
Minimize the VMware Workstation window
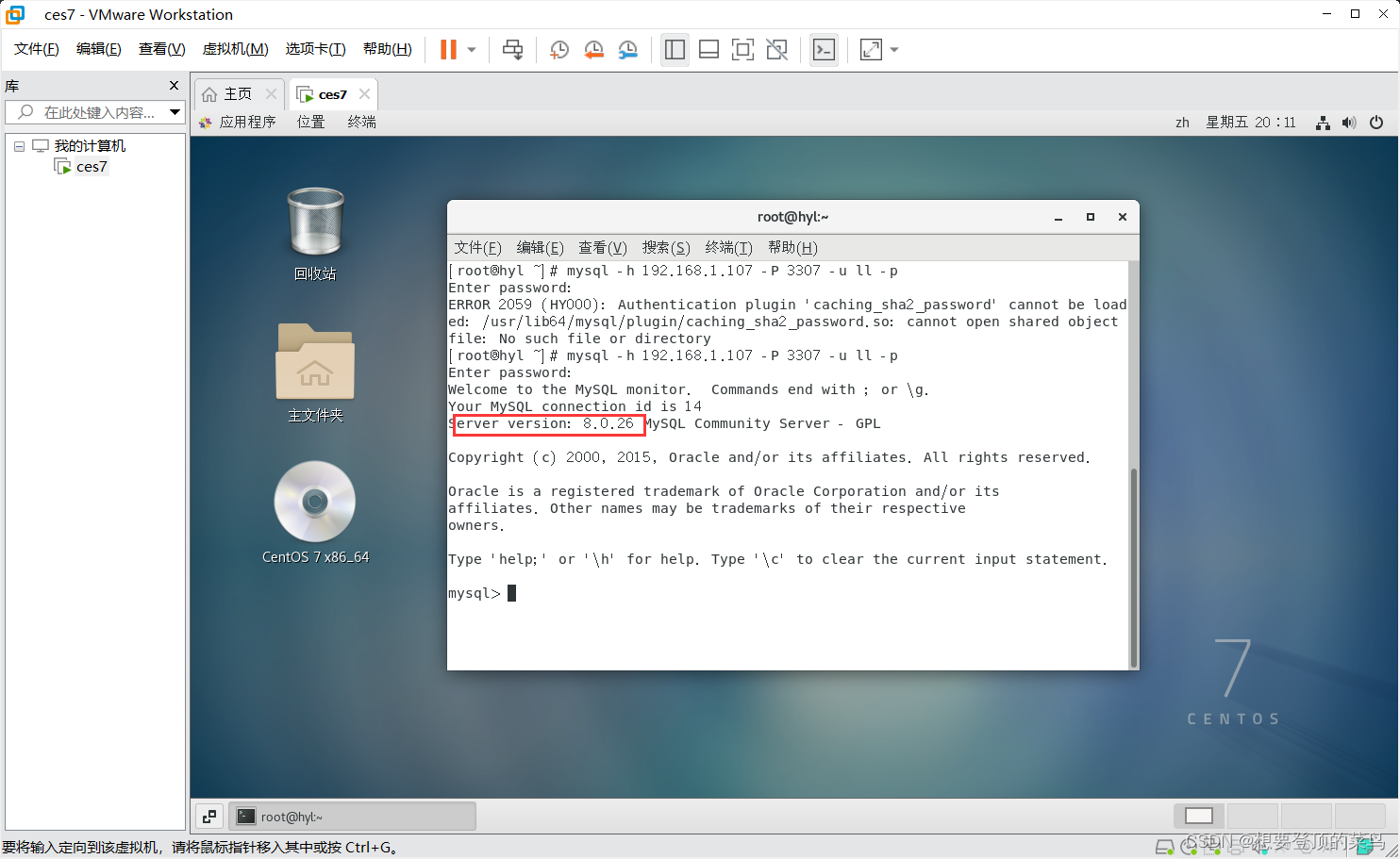[1326, 14]
